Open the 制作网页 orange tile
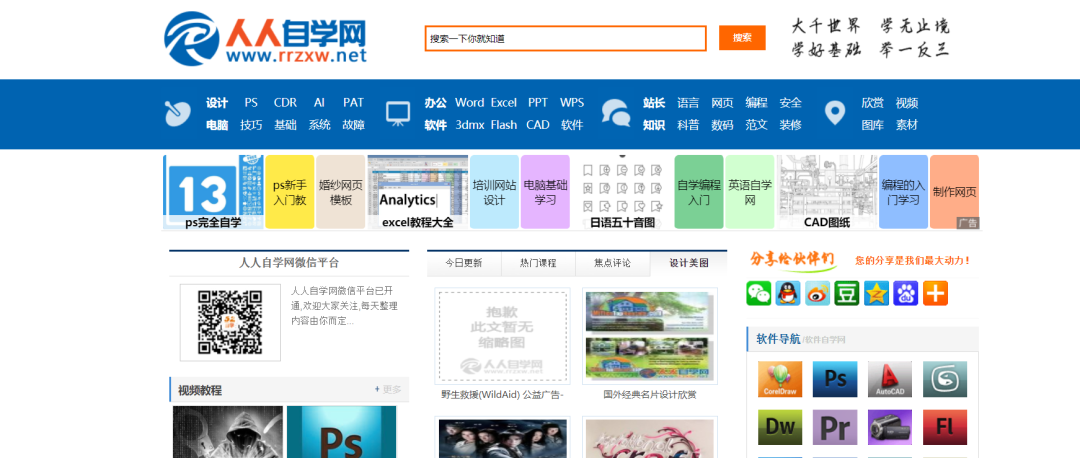The height and width of the screenshot is (458, 1080). click(x=954, y=192)
